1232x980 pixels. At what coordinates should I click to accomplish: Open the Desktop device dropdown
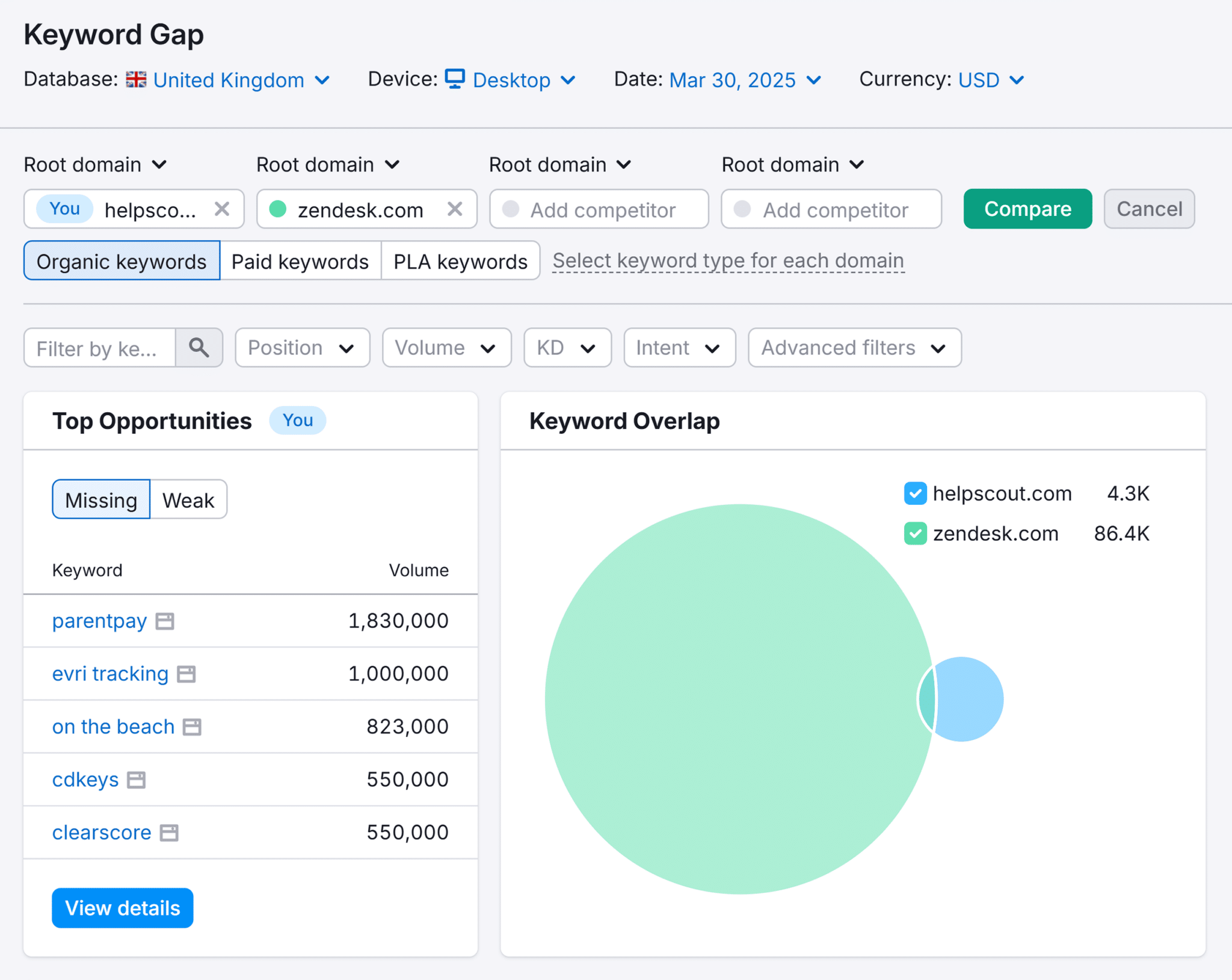point(524,79)
